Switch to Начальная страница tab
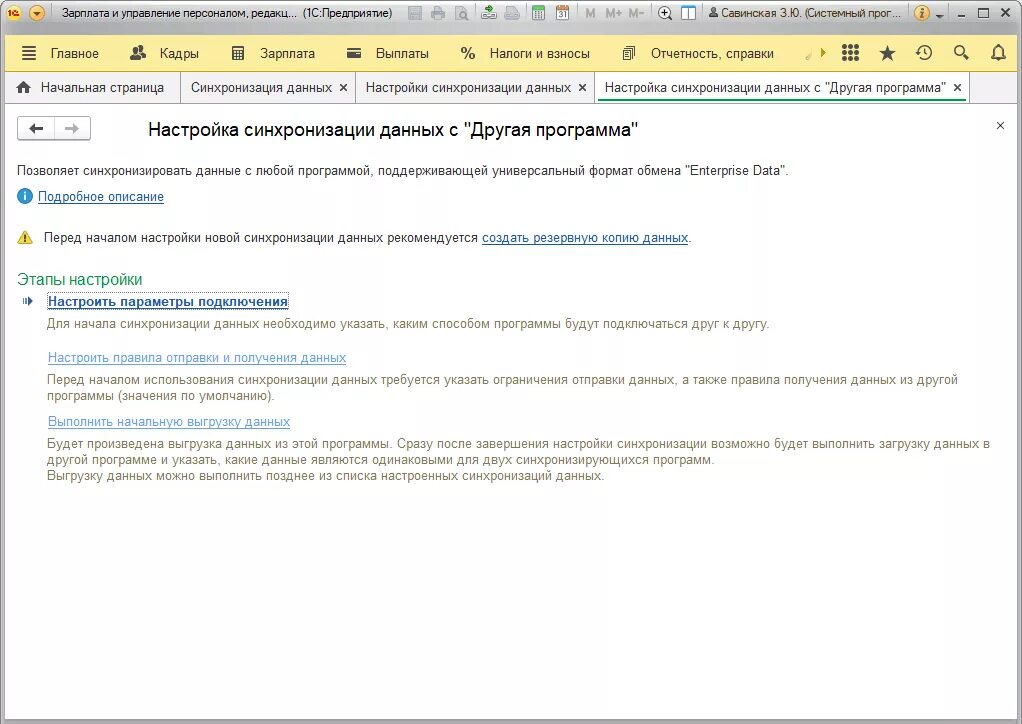 91,87
